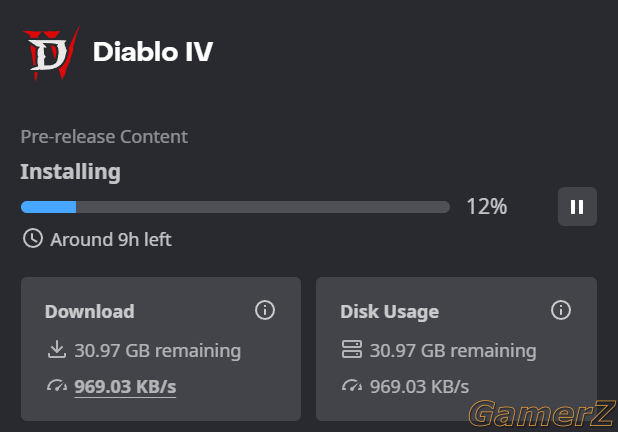Pause the Diablo IV installation
This screenshot has width=618, height=432.
[577, 207]
